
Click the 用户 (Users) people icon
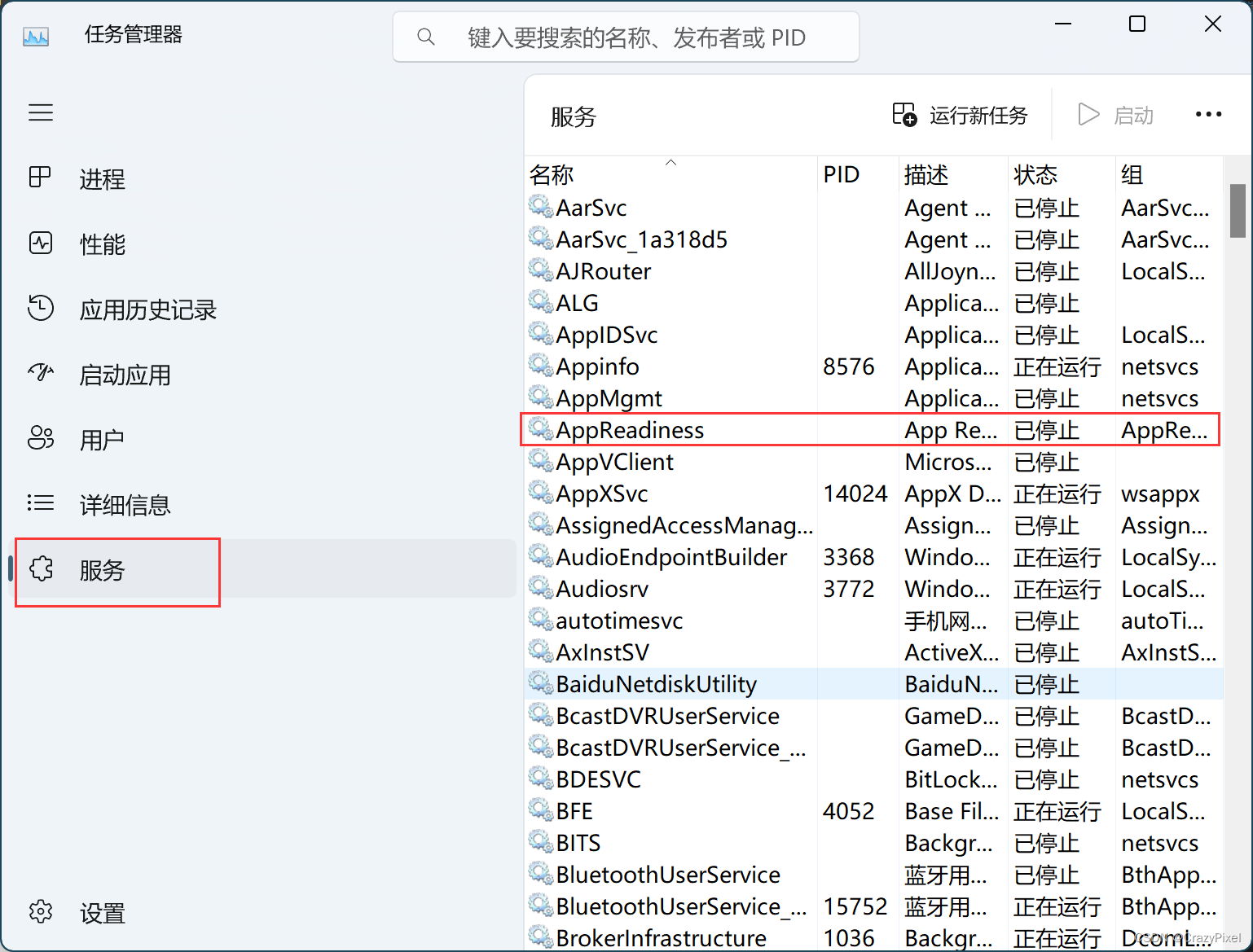click(x=41, y=438)
